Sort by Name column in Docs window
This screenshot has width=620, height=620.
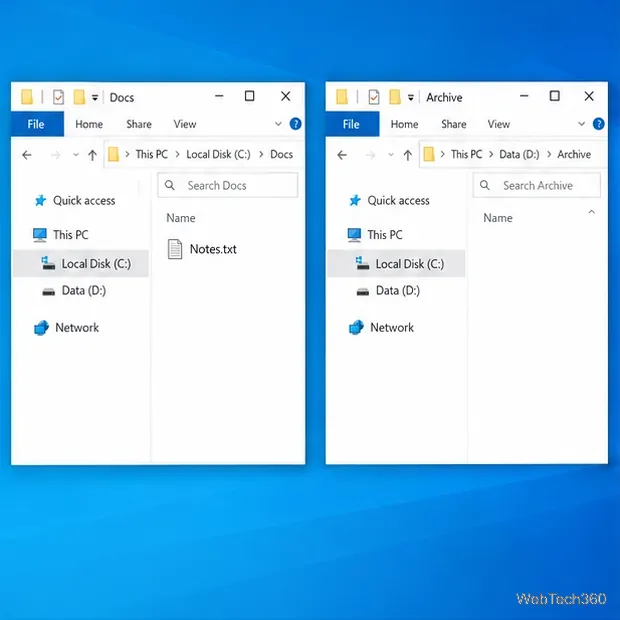point(181,218)
